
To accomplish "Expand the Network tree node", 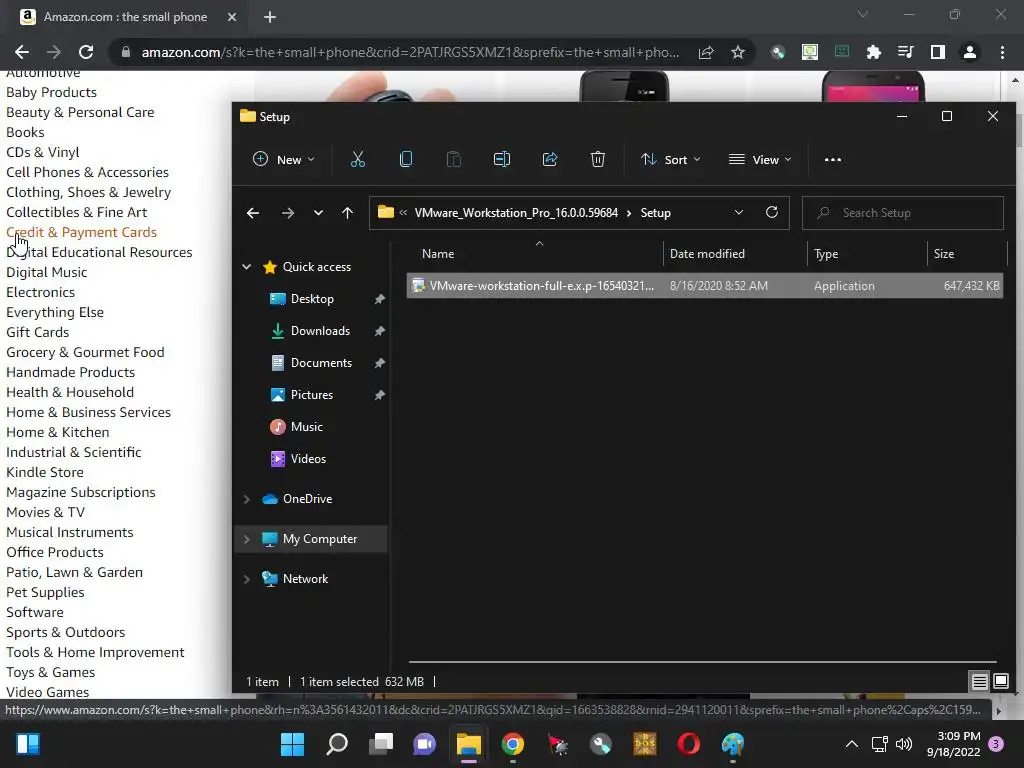I will (x=247, y=579).
